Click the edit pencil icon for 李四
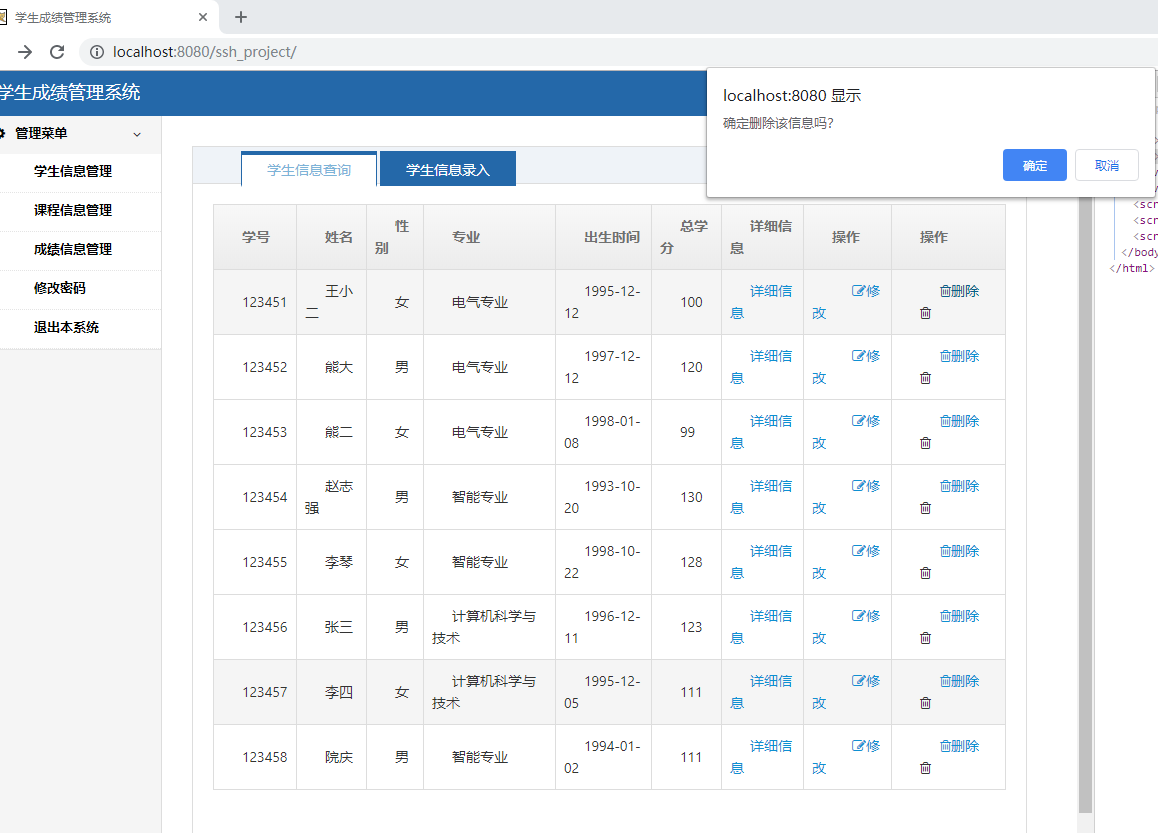The height and width of the screenshot is (833, 1158). [x=858, y=681]
